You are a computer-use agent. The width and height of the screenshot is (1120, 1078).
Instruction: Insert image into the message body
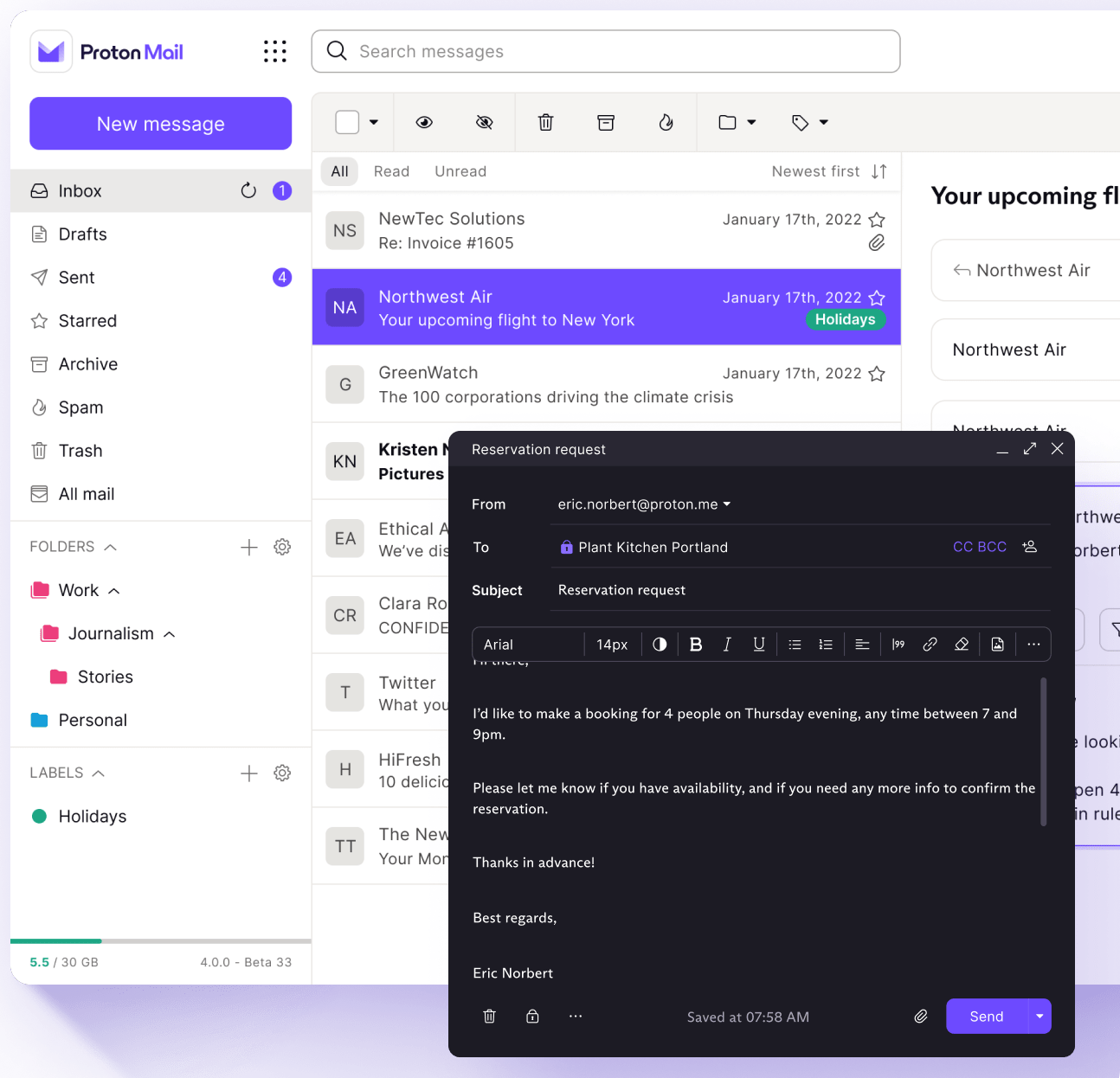(997, 645)
